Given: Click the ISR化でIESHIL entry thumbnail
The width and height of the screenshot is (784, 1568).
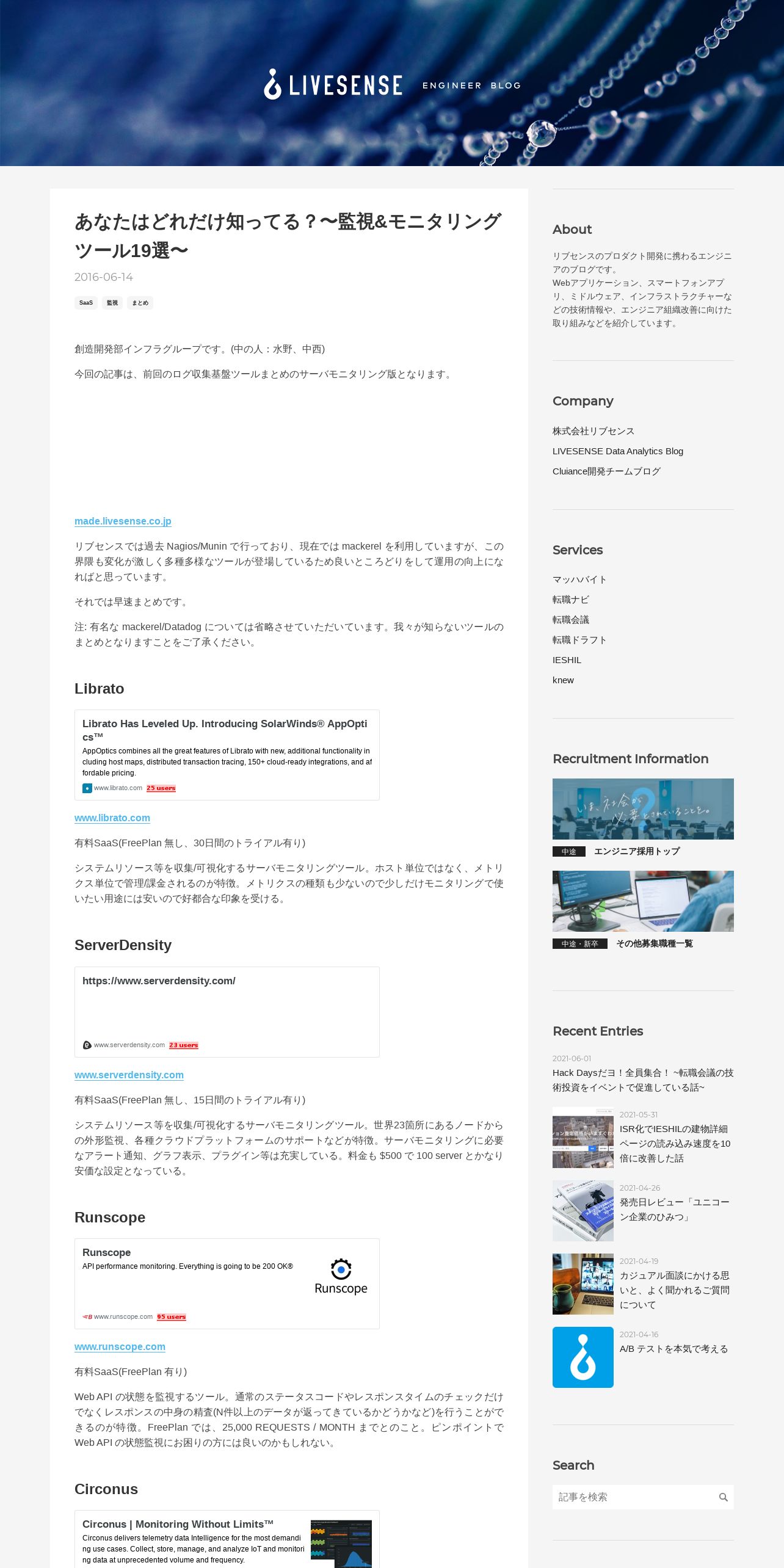Looking at the screenshot, I should click(583, 1138).
